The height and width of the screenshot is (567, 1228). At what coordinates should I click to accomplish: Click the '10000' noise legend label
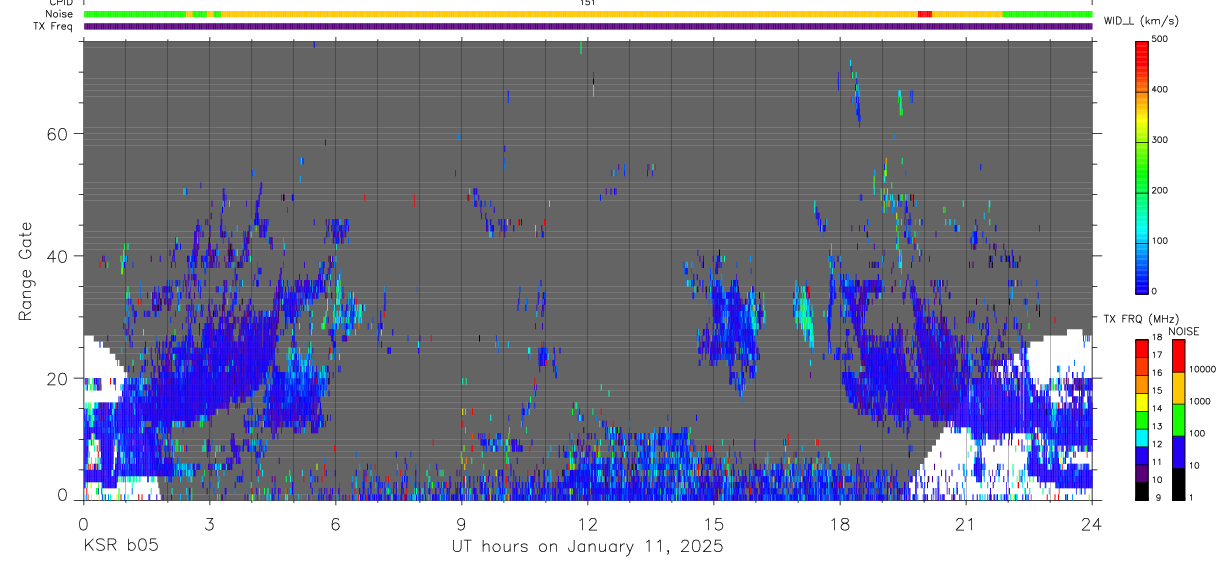coord(1203,369)
